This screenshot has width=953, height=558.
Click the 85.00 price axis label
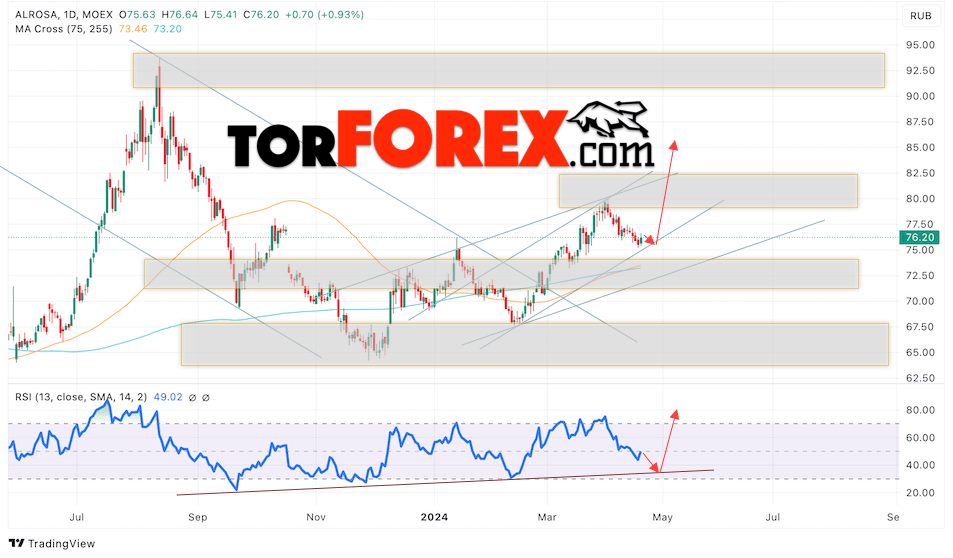pyautogui.click(x=920, y=147)
